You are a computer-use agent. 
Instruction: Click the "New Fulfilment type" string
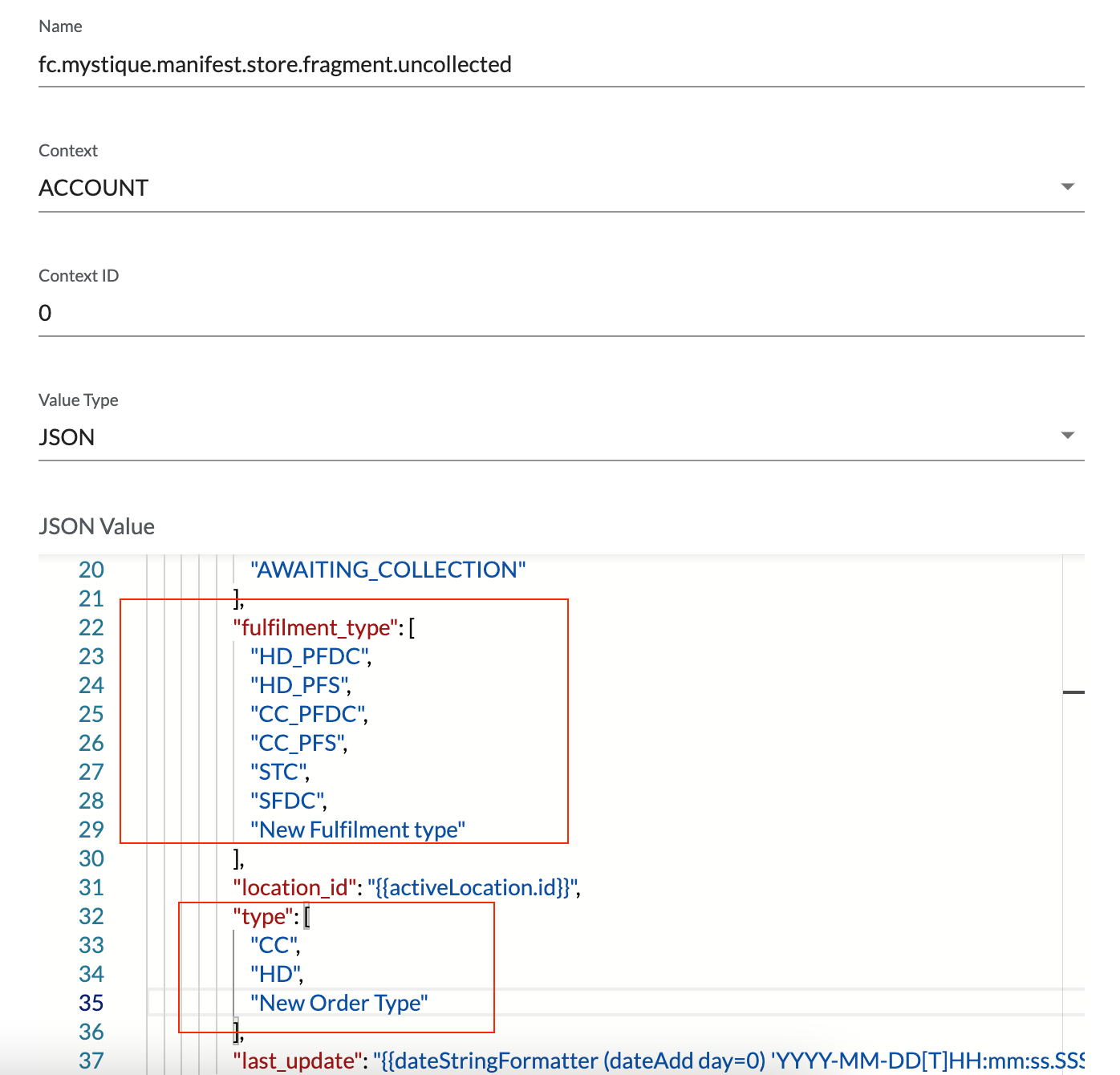(358, 830)
